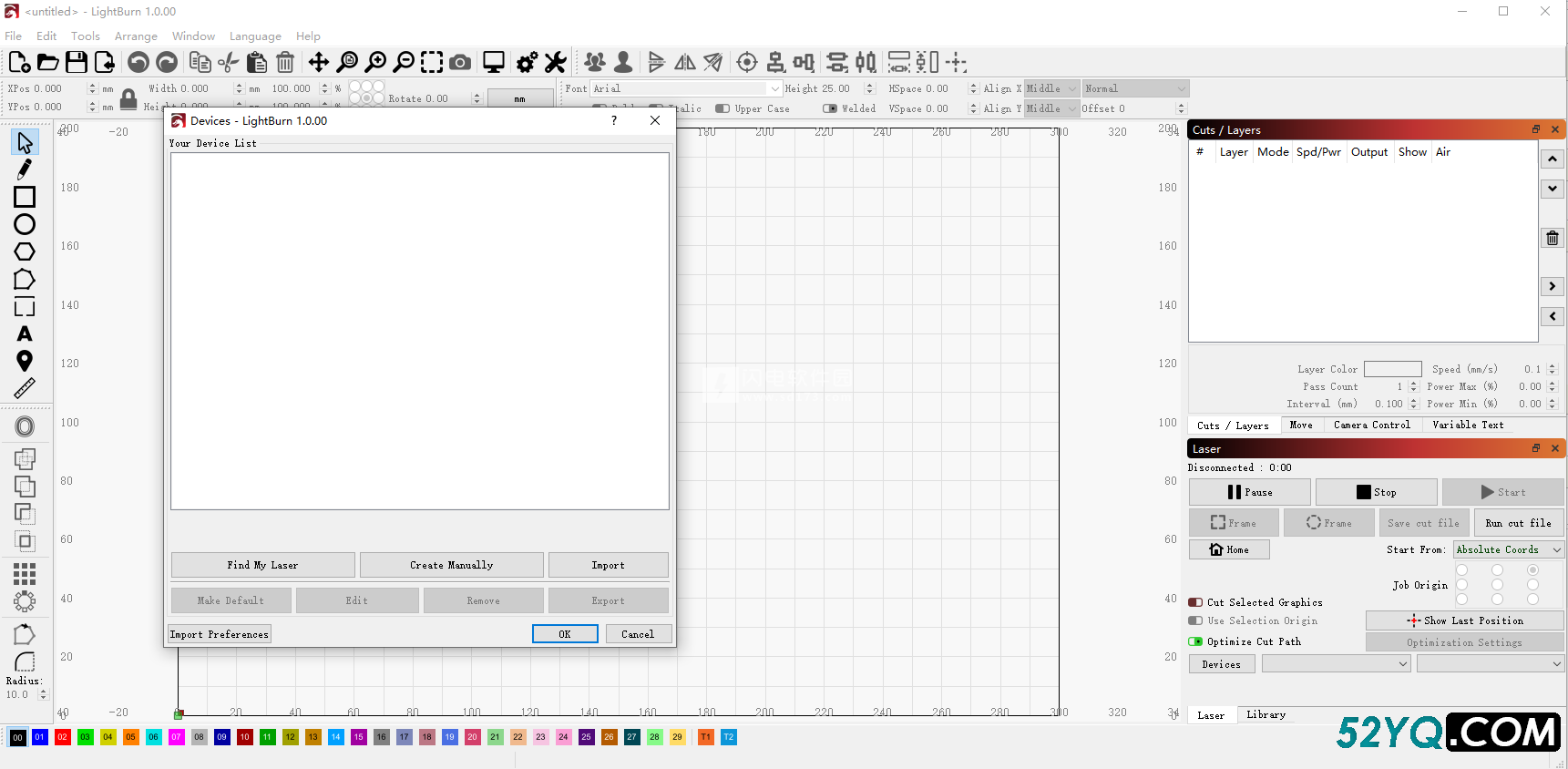Open the Arrange menu

[x=136, y=36]
